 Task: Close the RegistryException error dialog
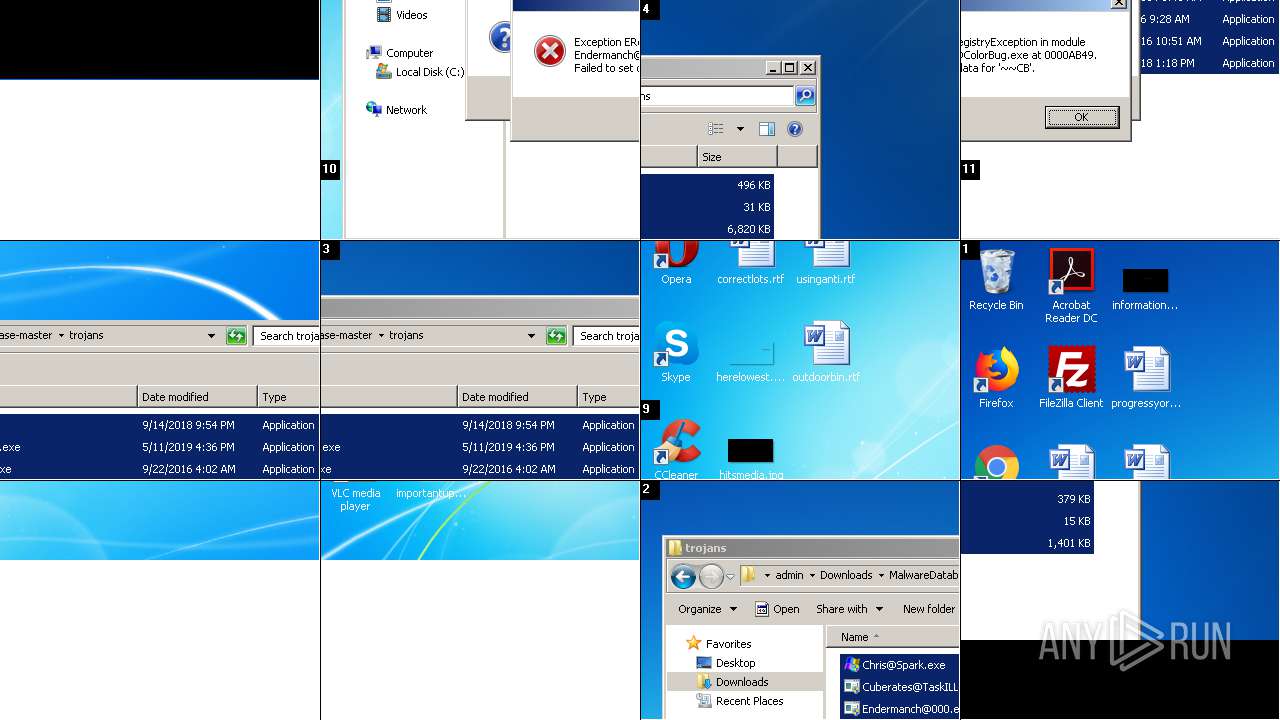[1119, 4]
